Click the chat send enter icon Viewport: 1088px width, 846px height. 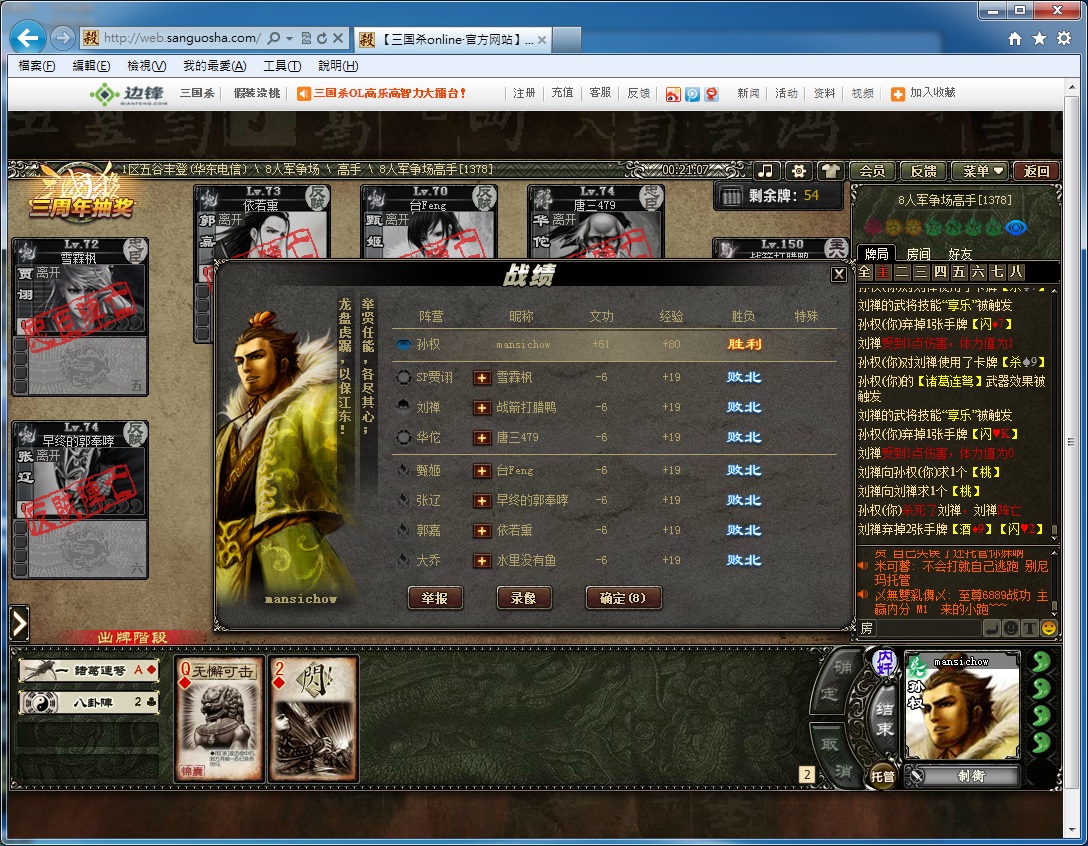992,628
